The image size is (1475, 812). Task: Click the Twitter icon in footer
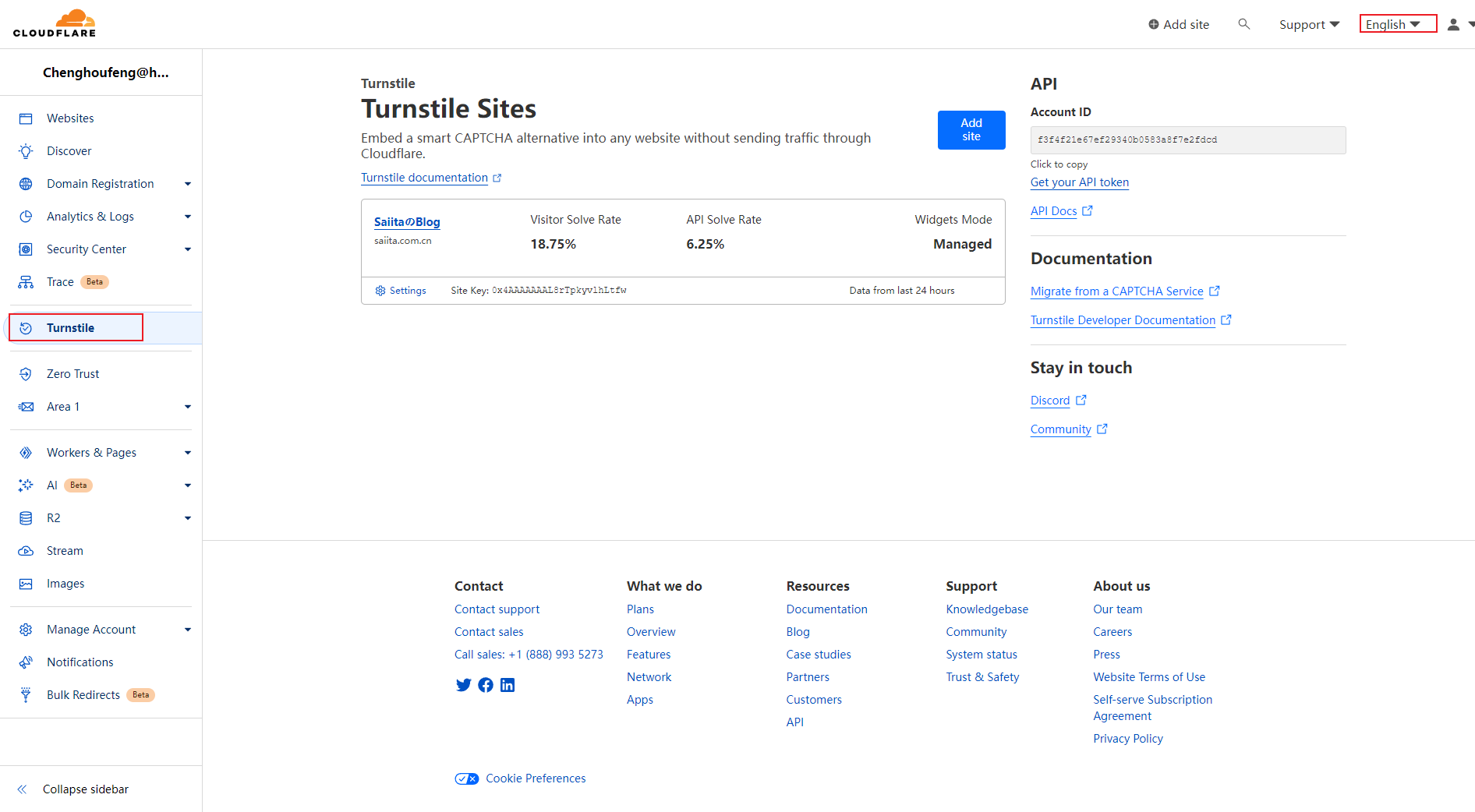pos(463,685)
